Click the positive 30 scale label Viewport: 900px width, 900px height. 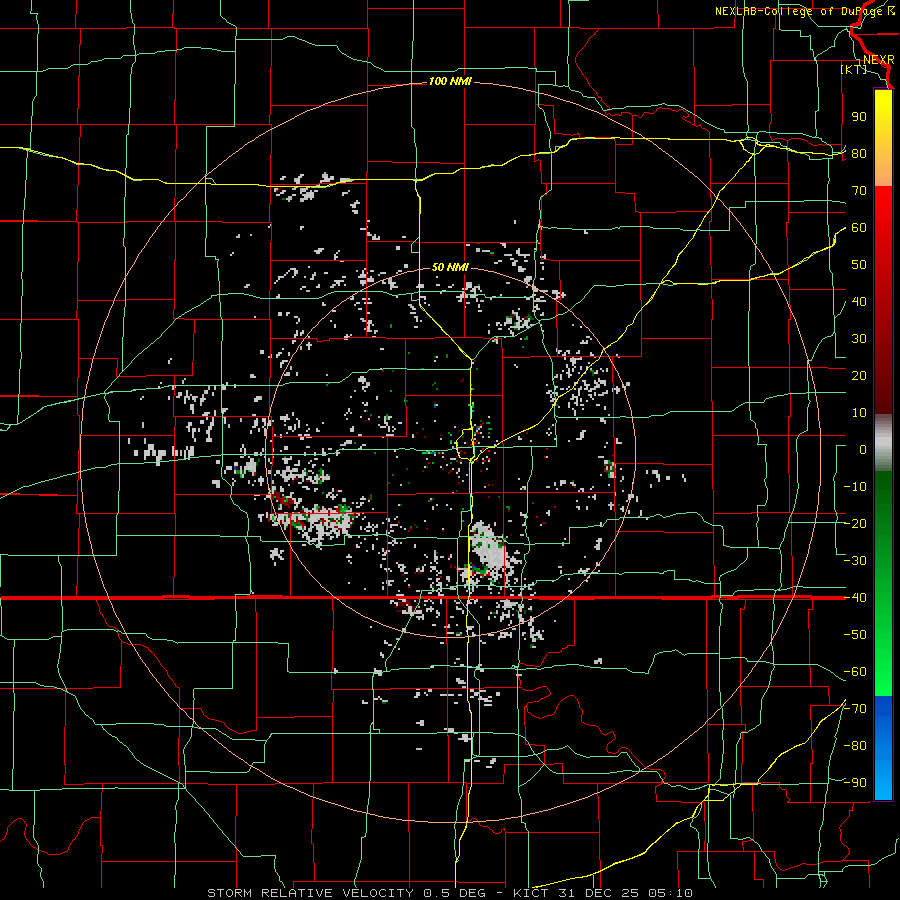[x=859, y=339]
